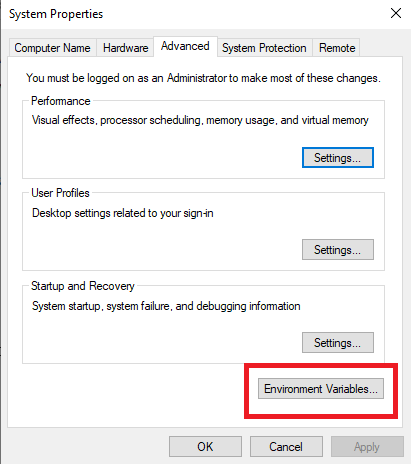Screen dimensions: 411x464
Task: Click the System Properties title bar text
Action: point(56,14)
